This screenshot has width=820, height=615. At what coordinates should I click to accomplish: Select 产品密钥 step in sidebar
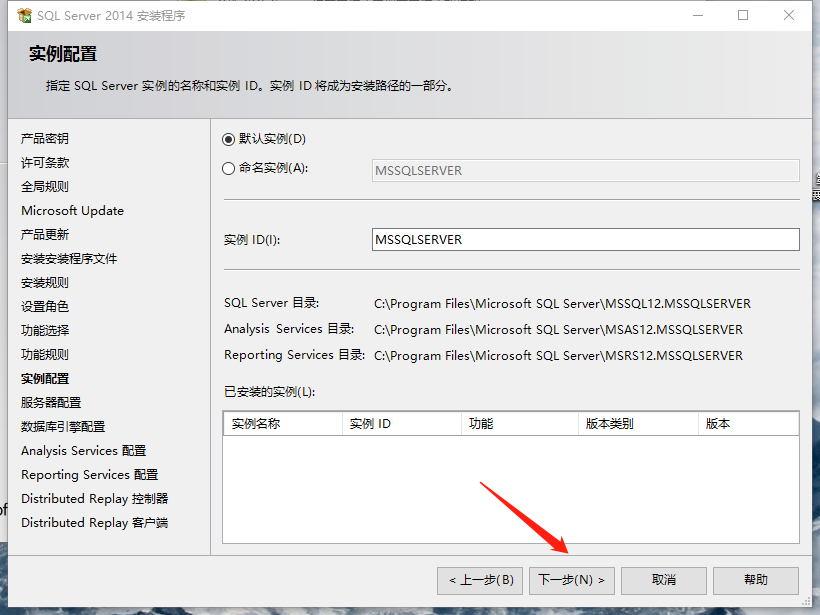45,139
